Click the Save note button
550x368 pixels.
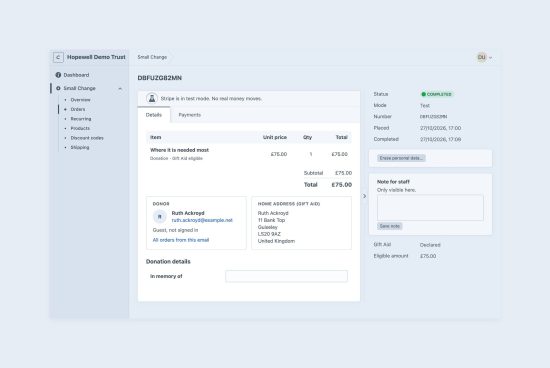pos(390,226)
